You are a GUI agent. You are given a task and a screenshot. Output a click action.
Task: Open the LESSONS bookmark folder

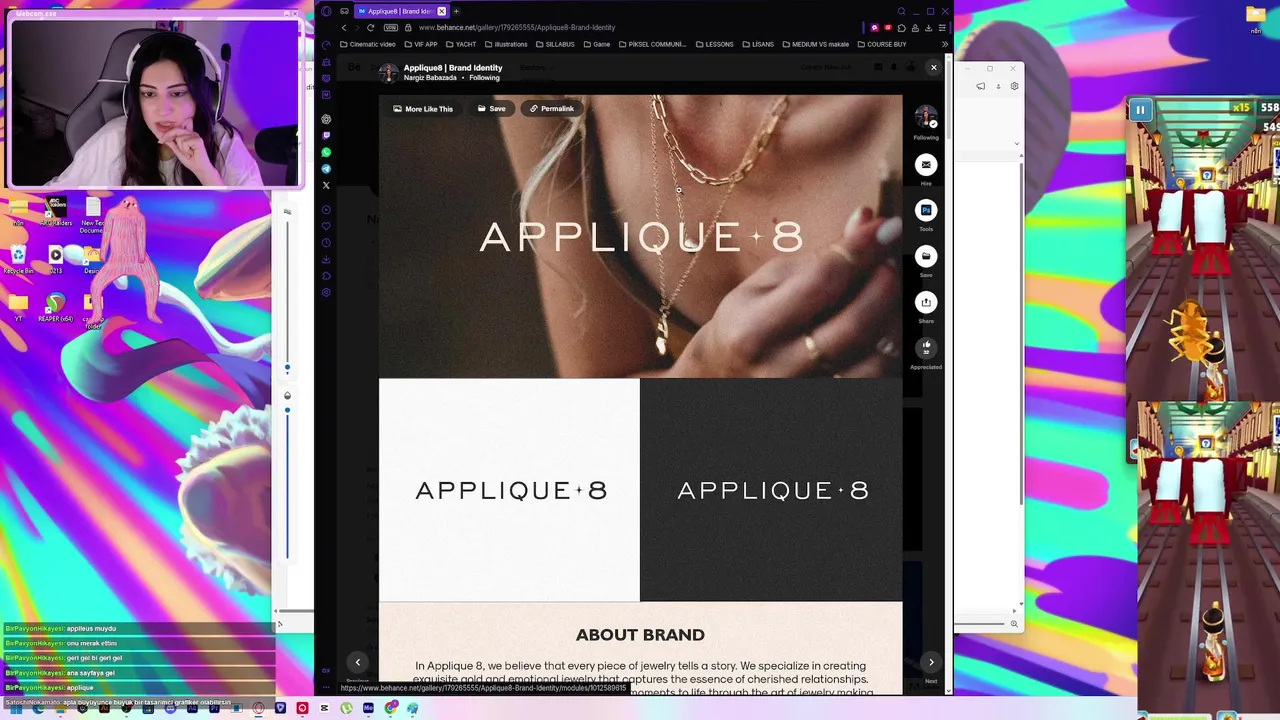pyautogui.click(x=714, y=44)
